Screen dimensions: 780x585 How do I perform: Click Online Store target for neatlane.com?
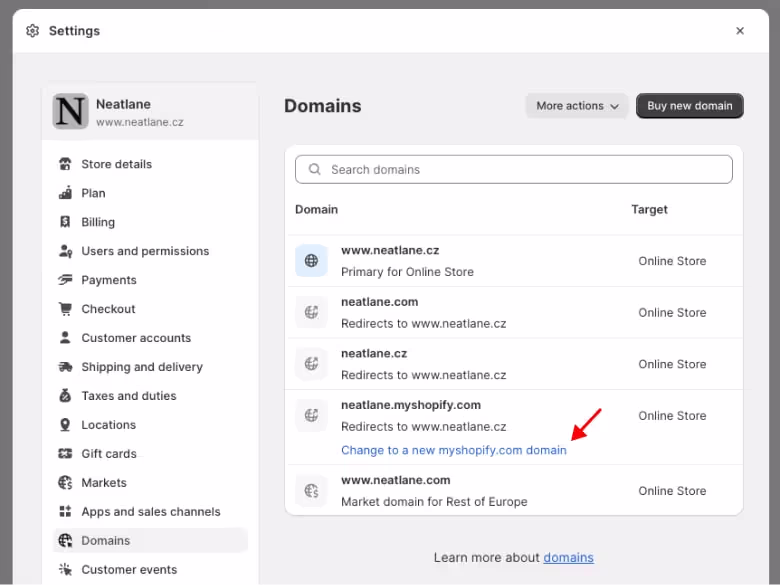pyautogui.click(x=672, y=312)
